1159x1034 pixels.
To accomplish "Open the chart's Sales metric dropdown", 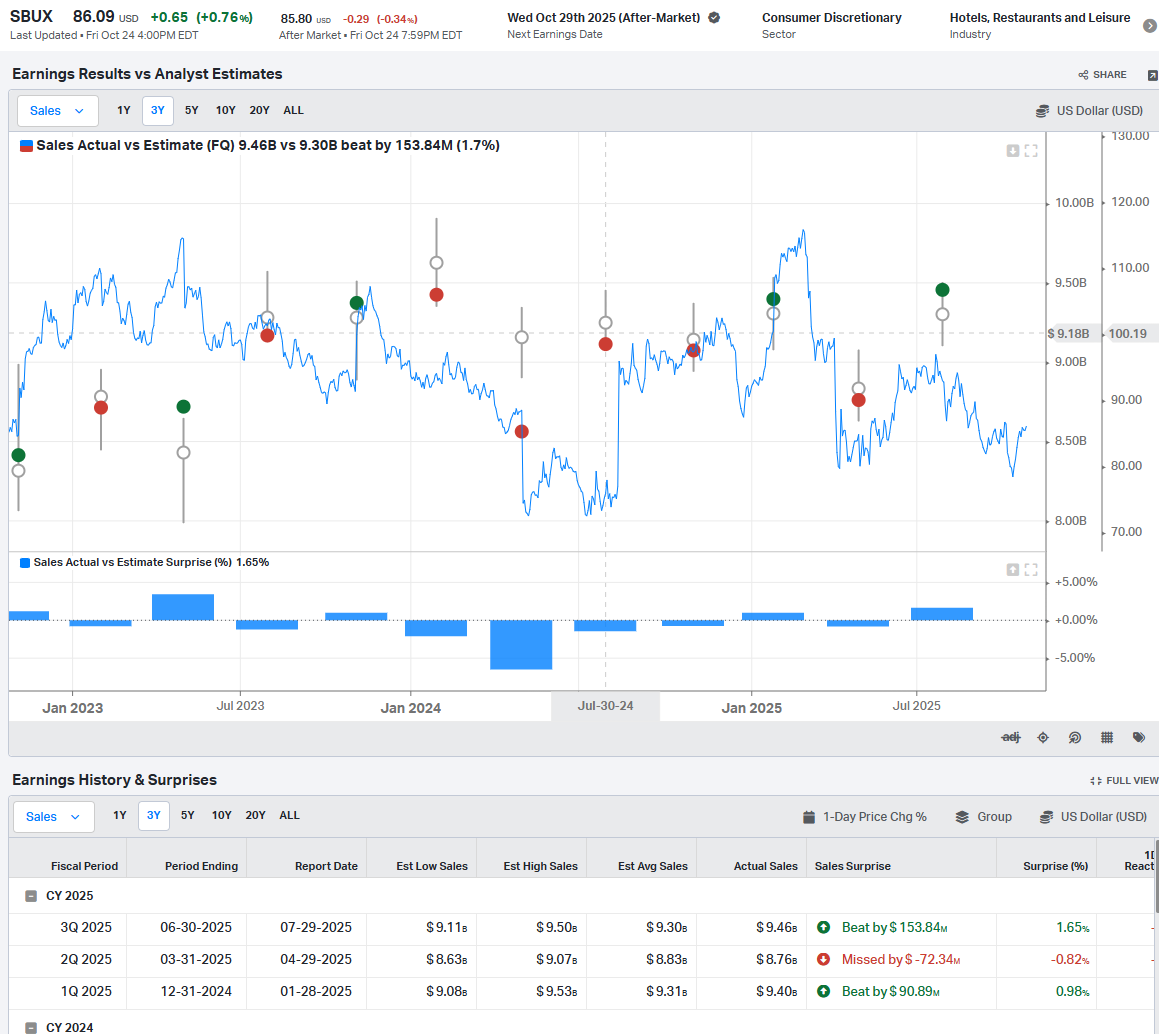I will point(58,111).
